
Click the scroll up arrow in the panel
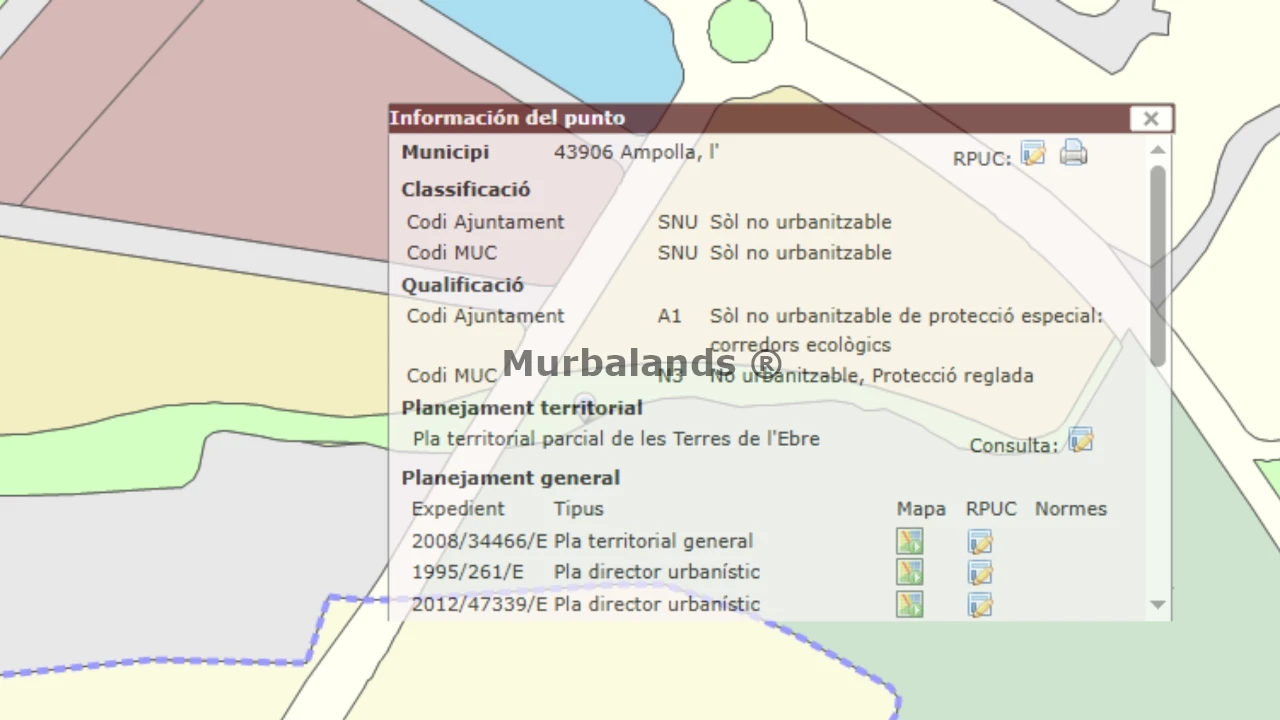(x=1158, y=150)
